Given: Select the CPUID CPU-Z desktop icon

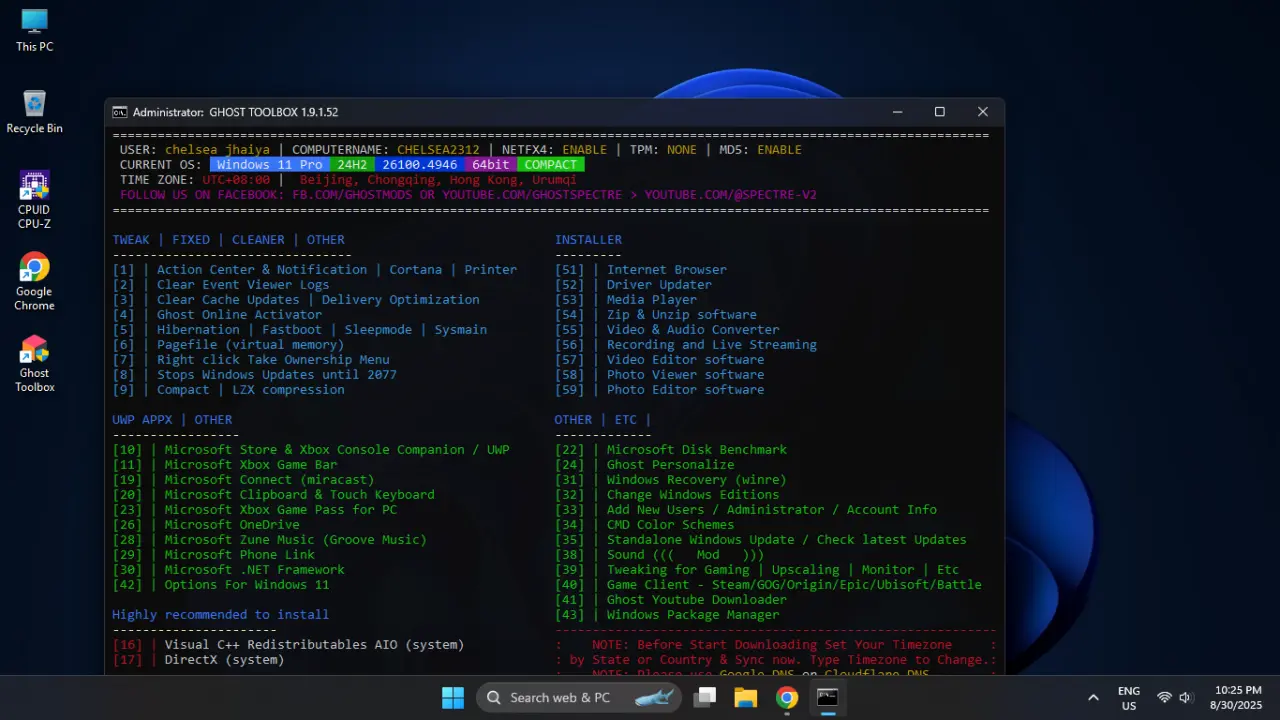Looking at the screenshot, I should point(34,200).
